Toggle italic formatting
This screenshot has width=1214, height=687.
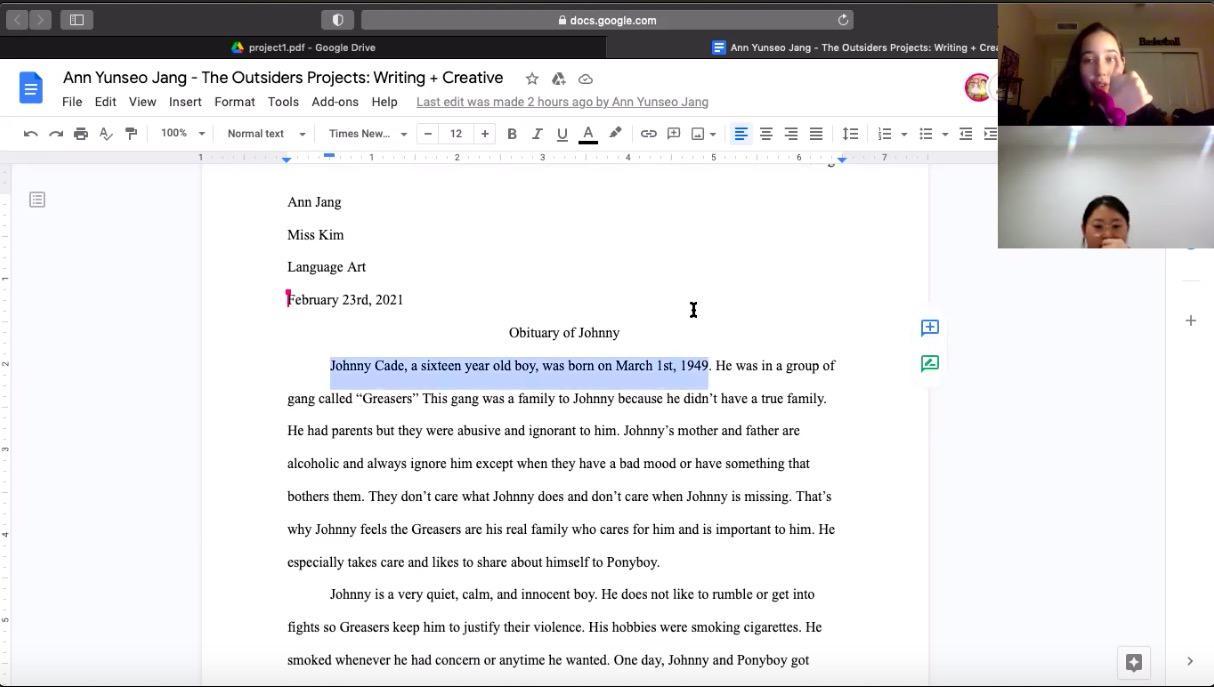click(x=536, y=134)
